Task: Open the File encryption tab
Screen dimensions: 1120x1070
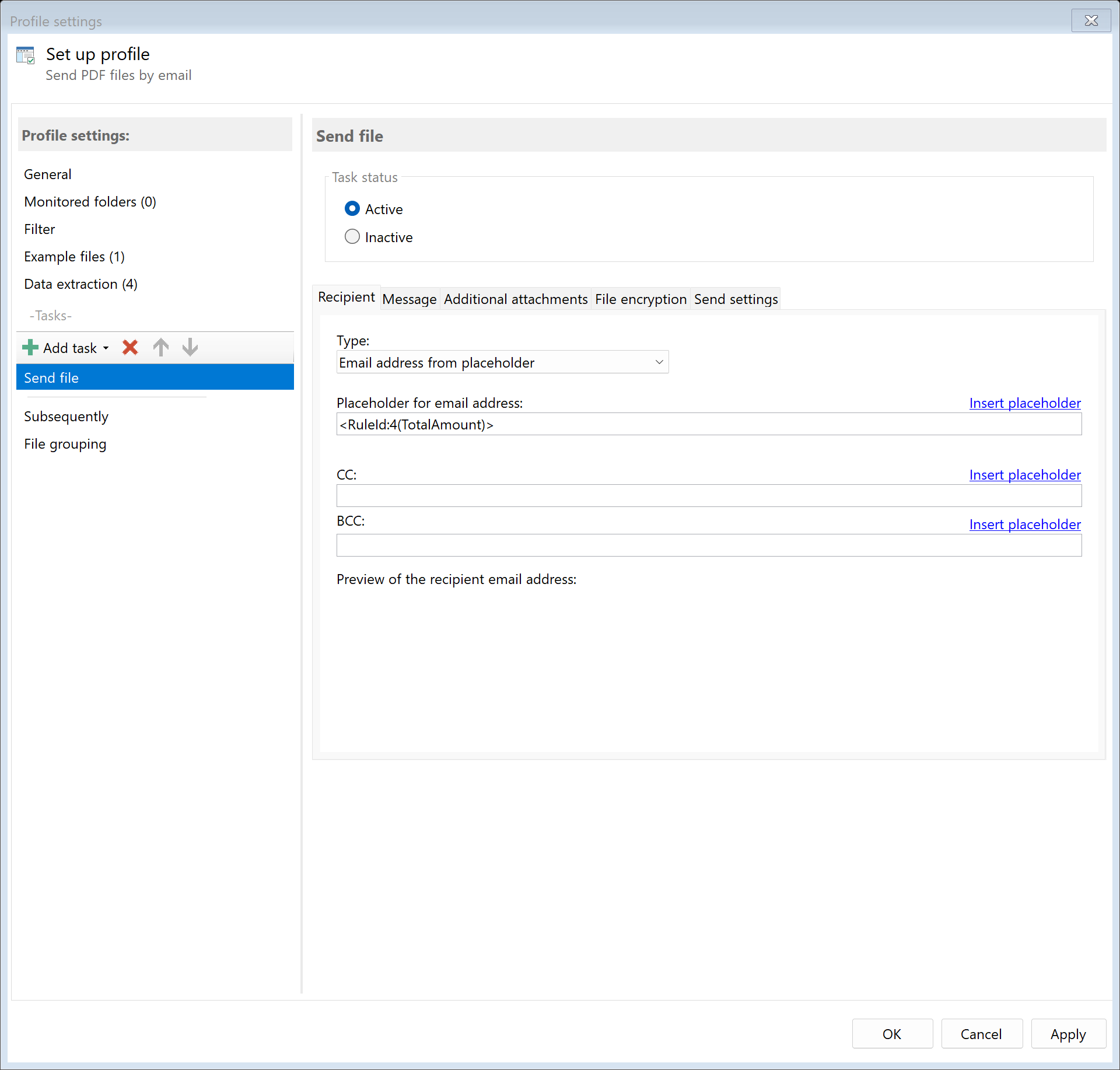Action: pyautogui.click(x=640, y=299)
